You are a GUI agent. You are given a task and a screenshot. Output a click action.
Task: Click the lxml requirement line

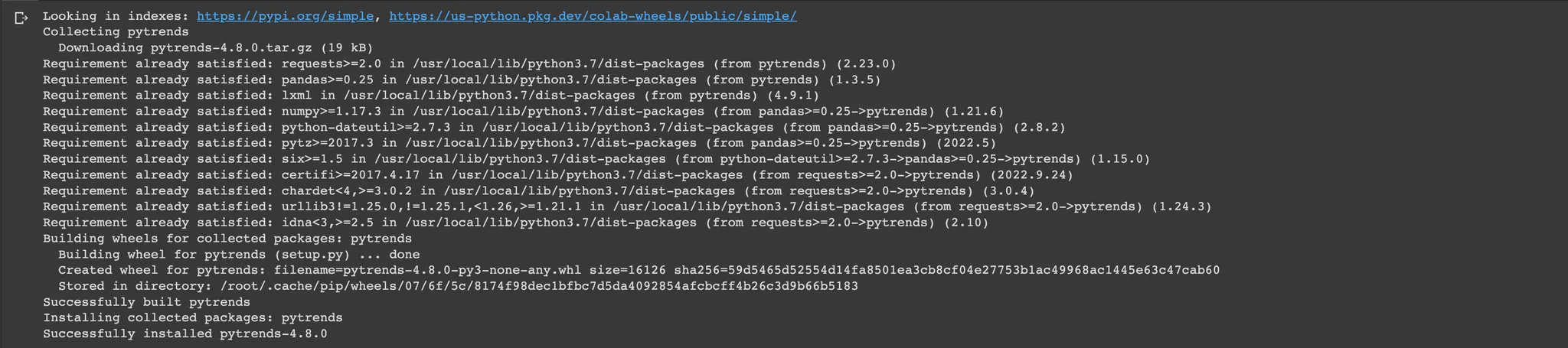[430, 96]
